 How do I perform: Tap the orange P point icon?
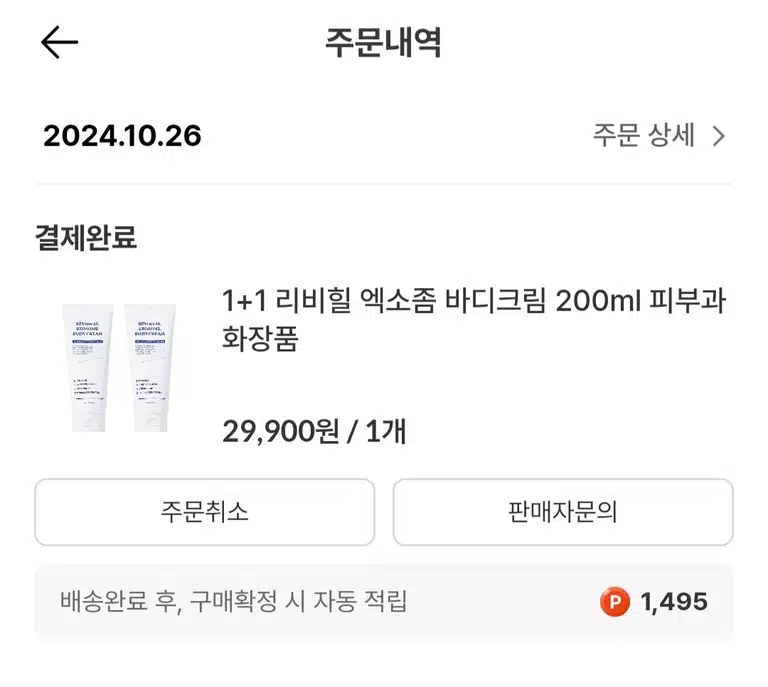[x=614, y=601]
